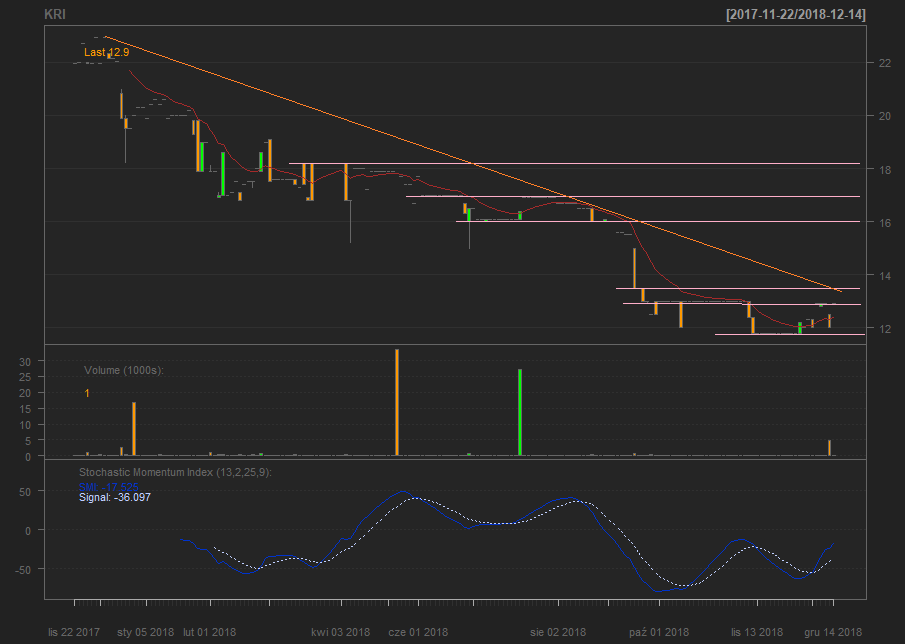Click the SMI axis label 50
The image size is (905, 644).
point(24,492)
